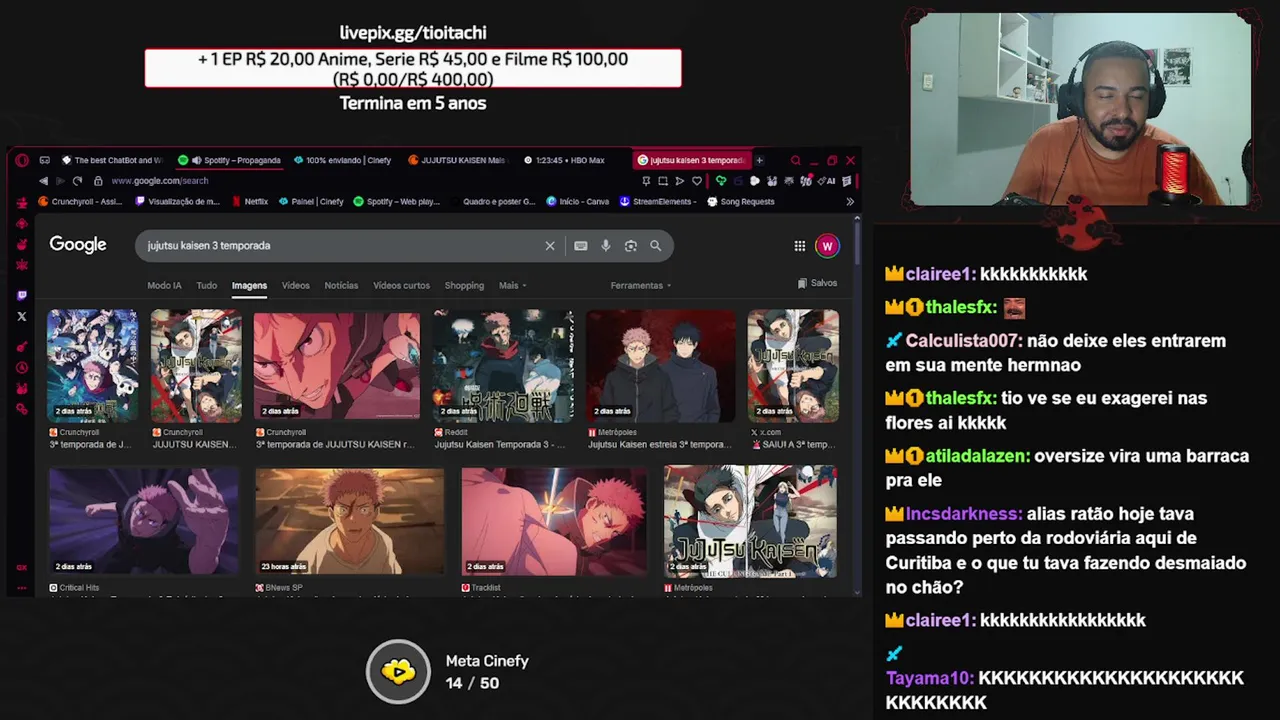Open the Google account avatar W
This screenshot has height=720, width=1280.
tap(827, 246)
